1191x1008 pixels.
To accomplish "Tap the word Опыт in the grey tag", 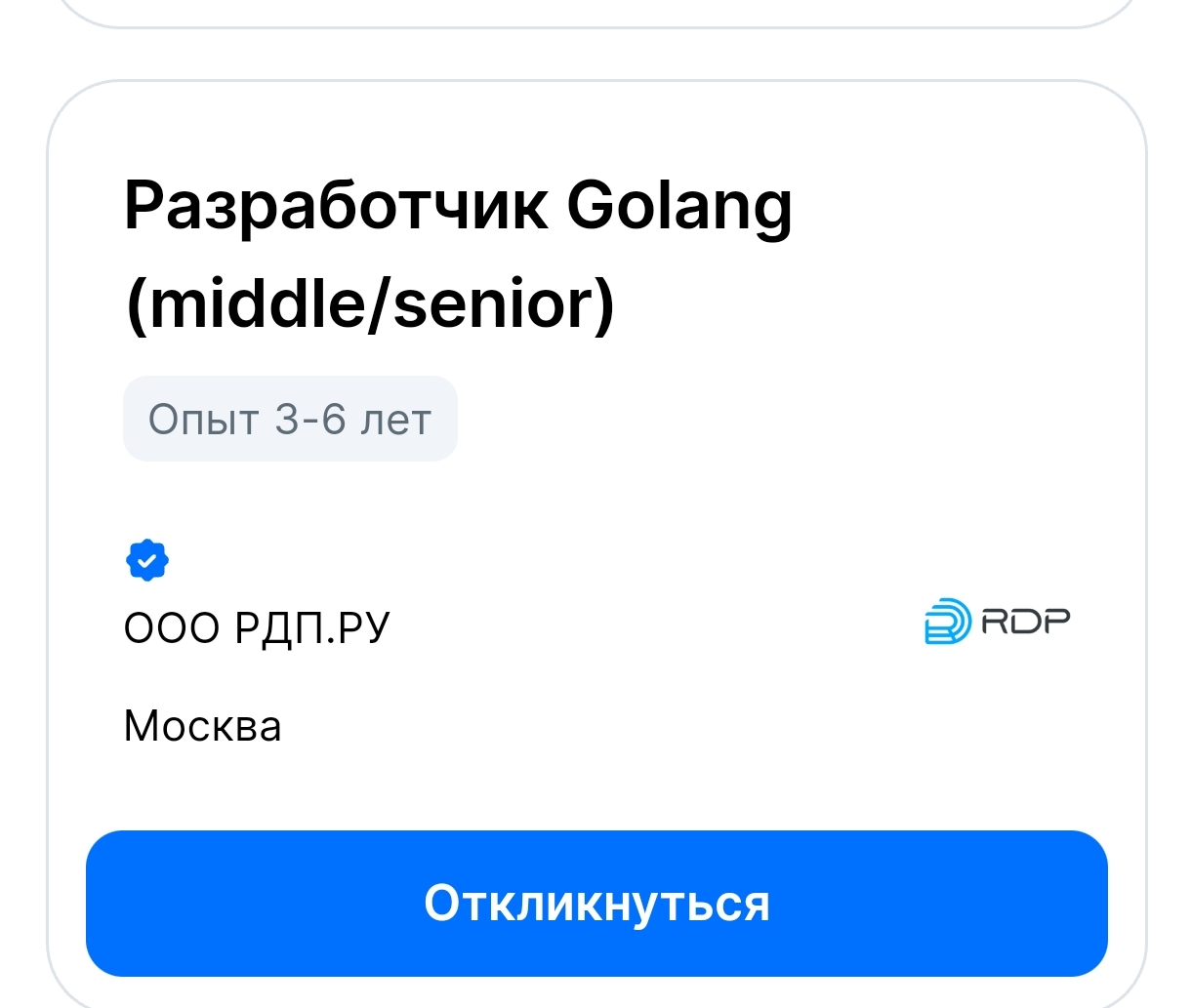I will 203,420.
